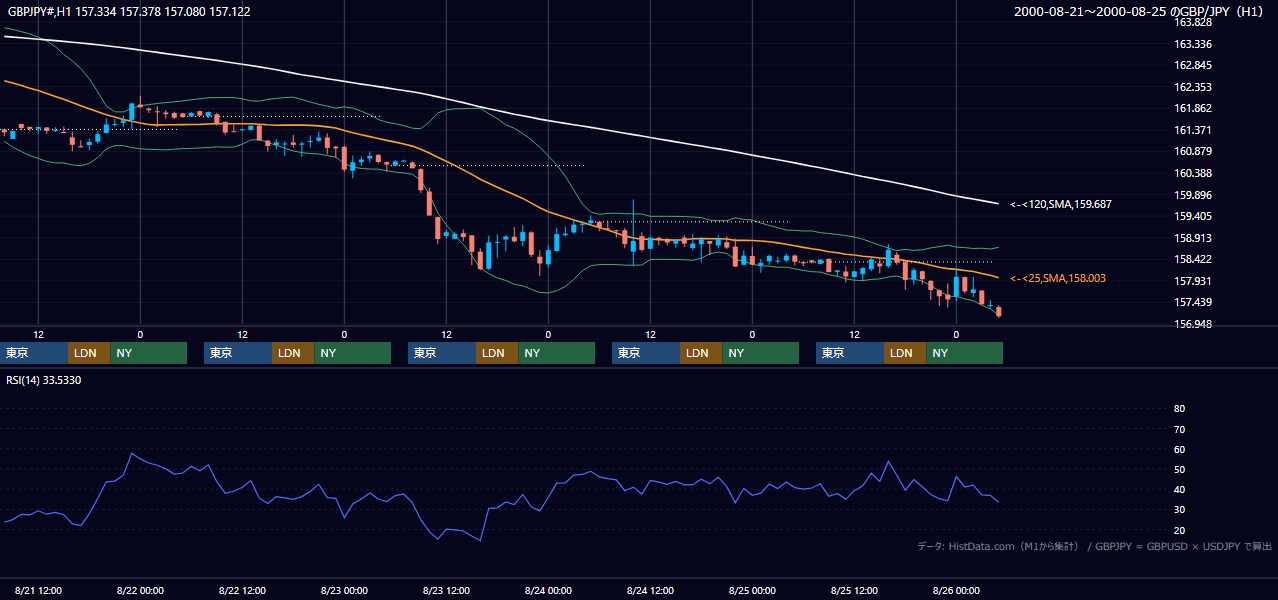Click the 156.948 price axis label

[x=1193, y=324]
